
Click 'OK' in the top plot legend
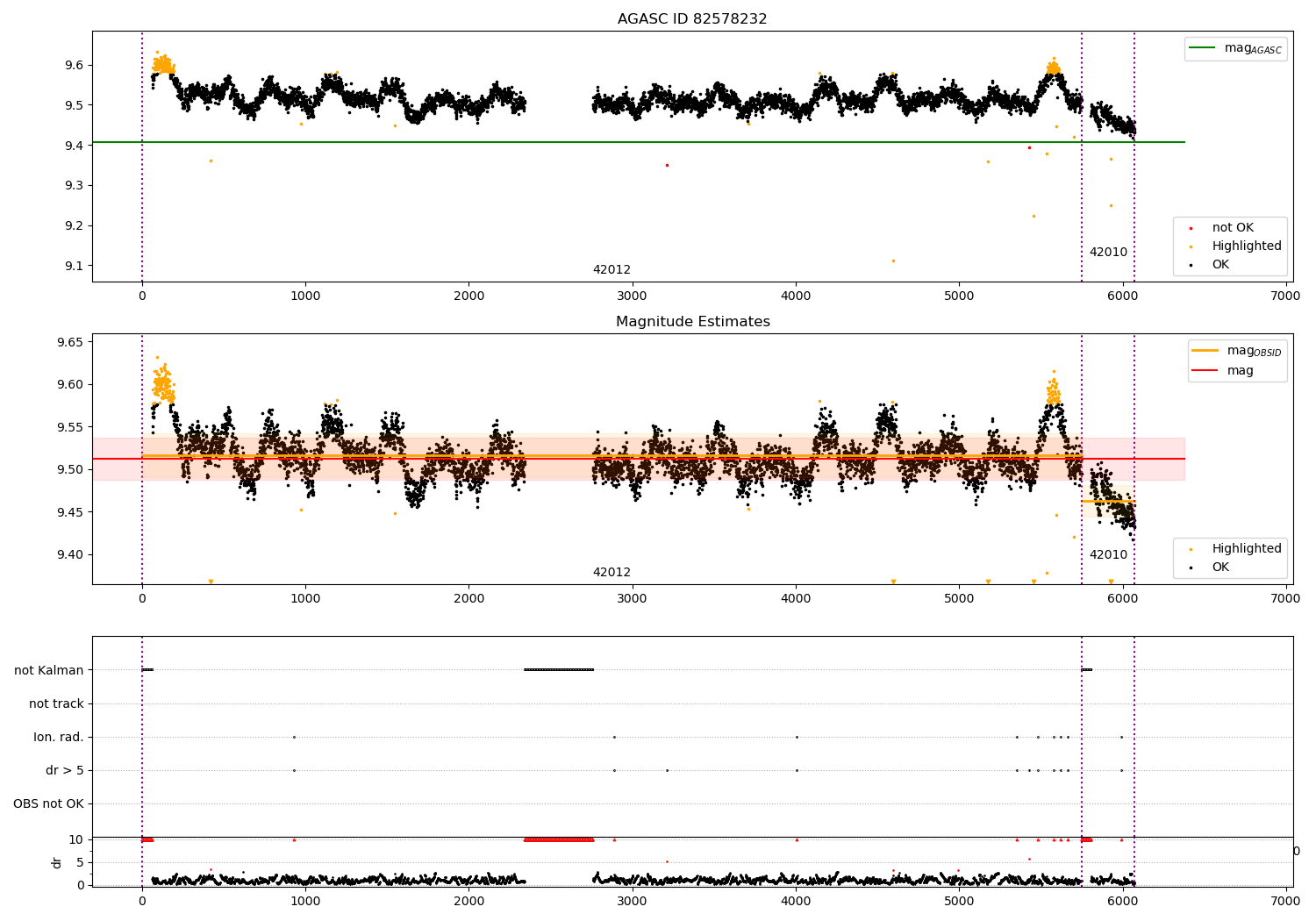pyautogui.click(x=1220, y=265)
